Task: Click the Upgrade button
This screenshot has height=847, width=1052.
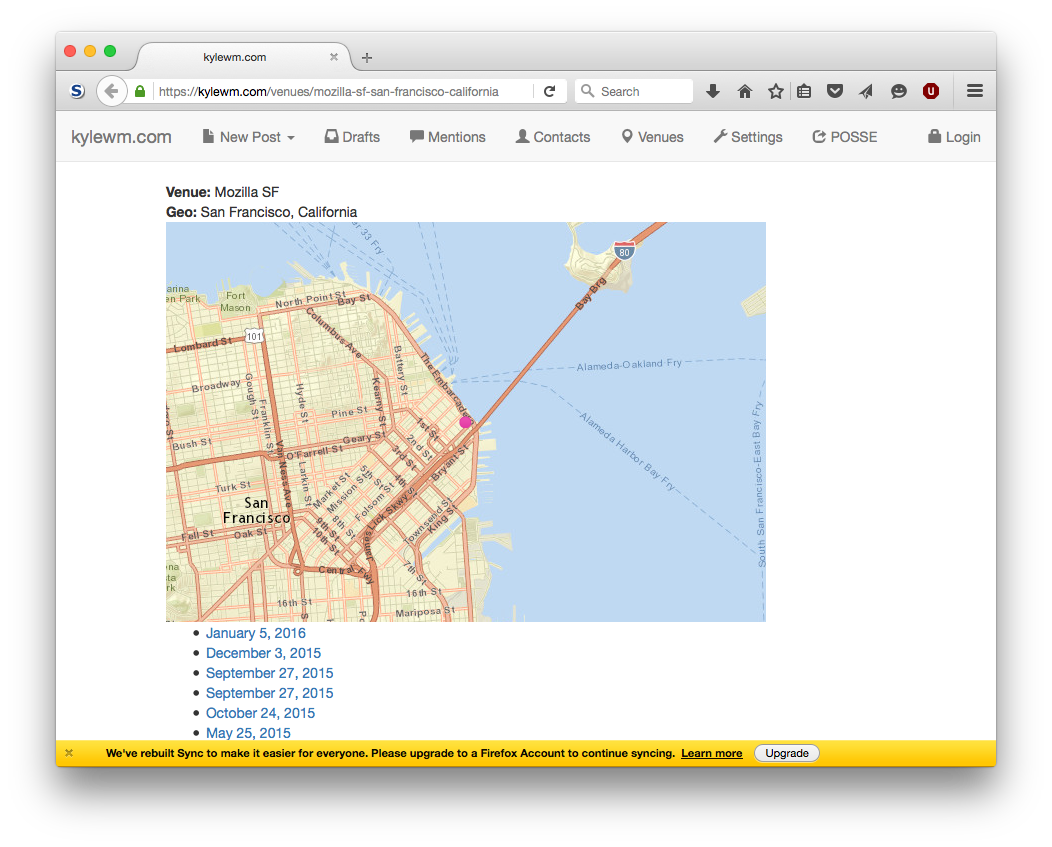Action: 786,753
